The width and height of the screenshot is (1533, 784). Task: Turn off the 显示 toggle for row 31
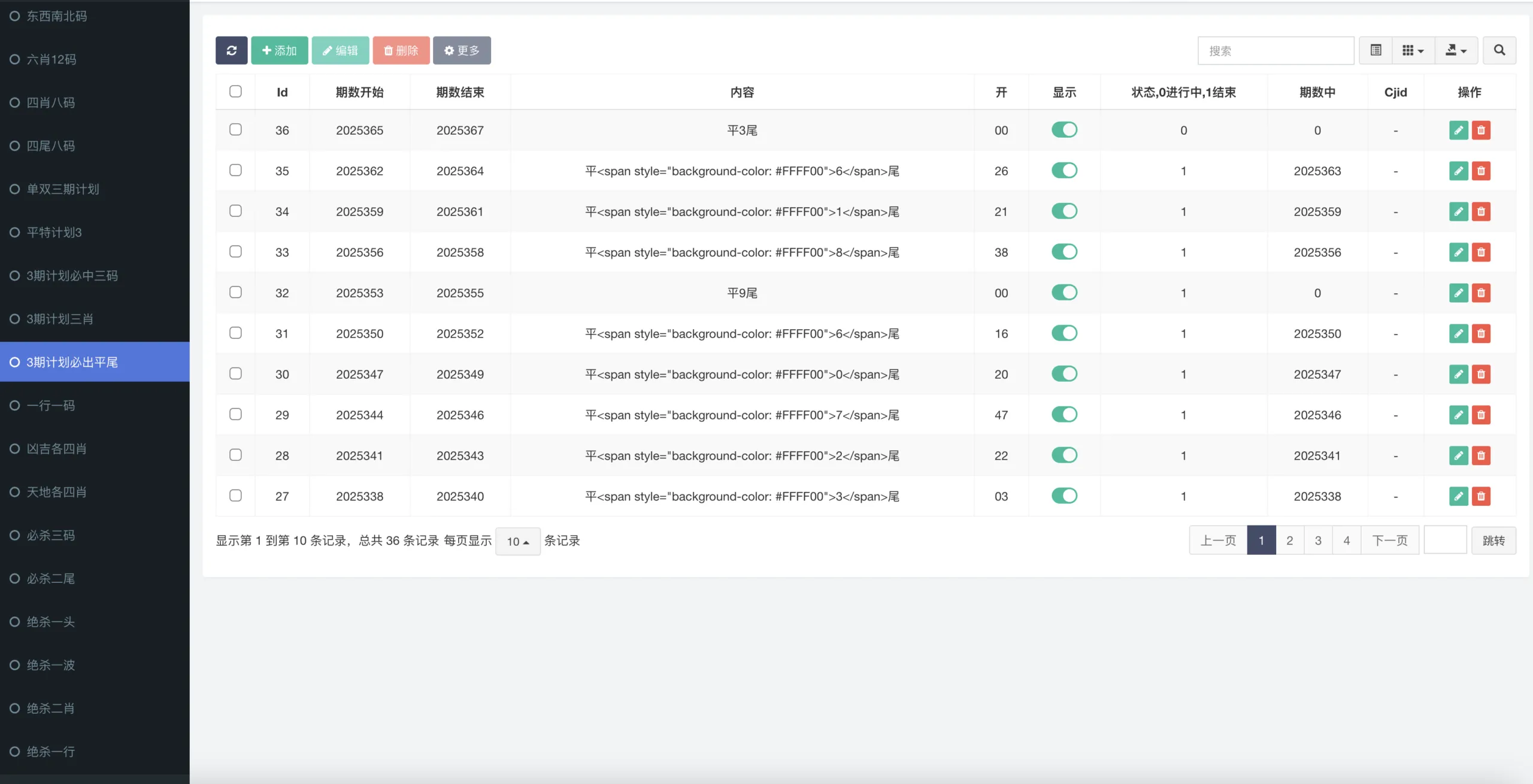[1064, 333]
